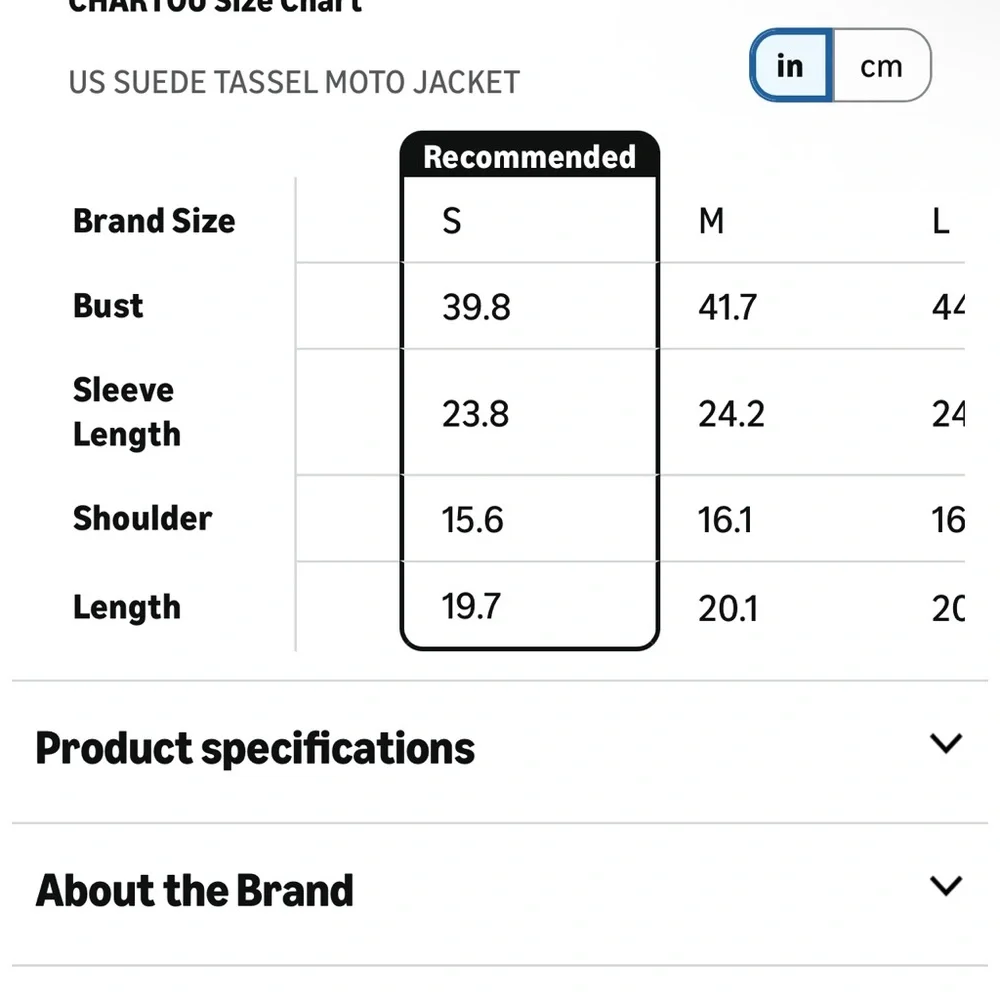Click the US SUEDE TASSEL MOTO JACKET title
Image resolution: width=1000 pixels, height=1000 pixels.
click(x=294, y=82)
